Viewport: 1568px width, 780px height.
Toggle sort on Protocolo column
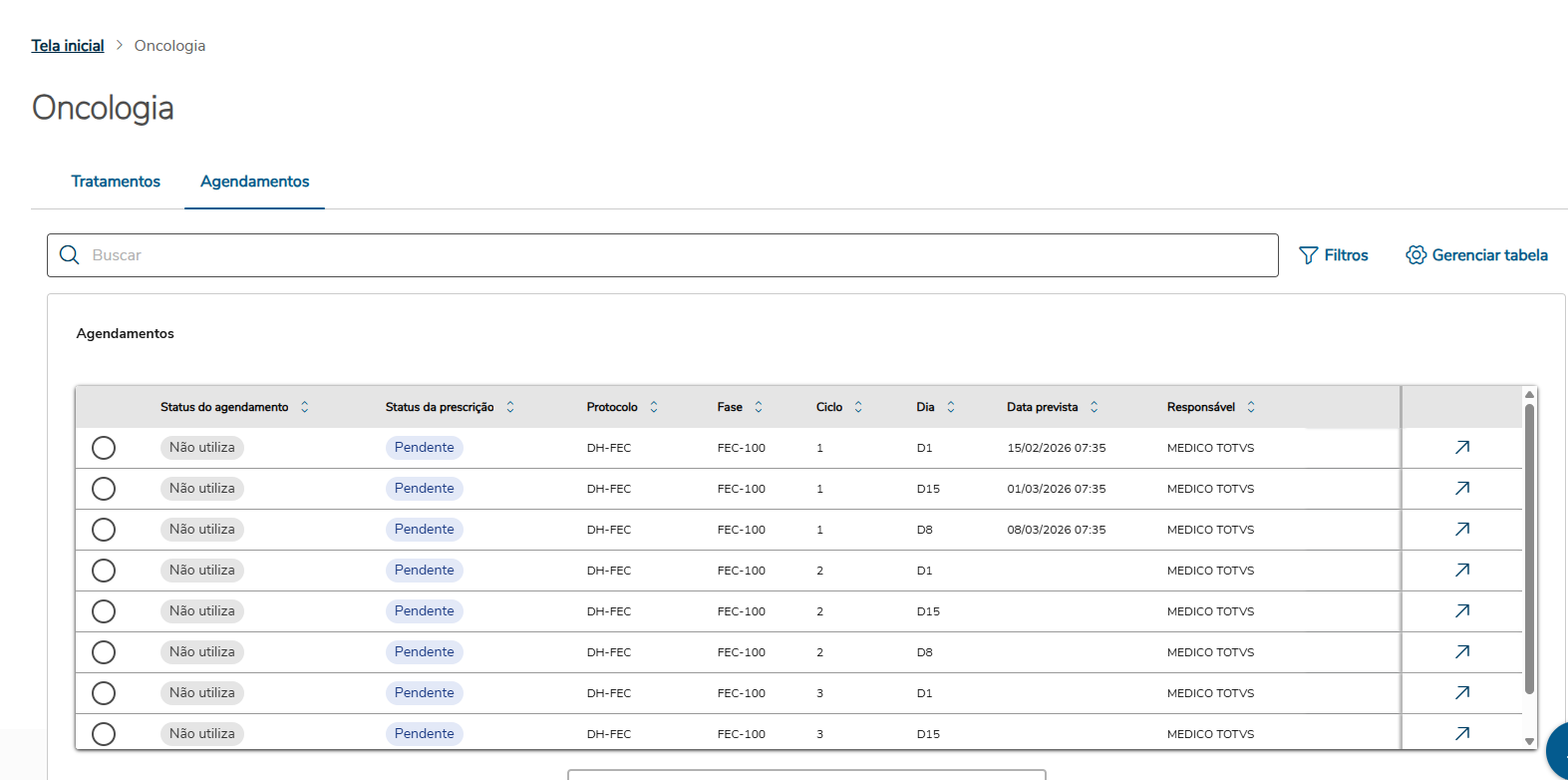click(654, 407)
